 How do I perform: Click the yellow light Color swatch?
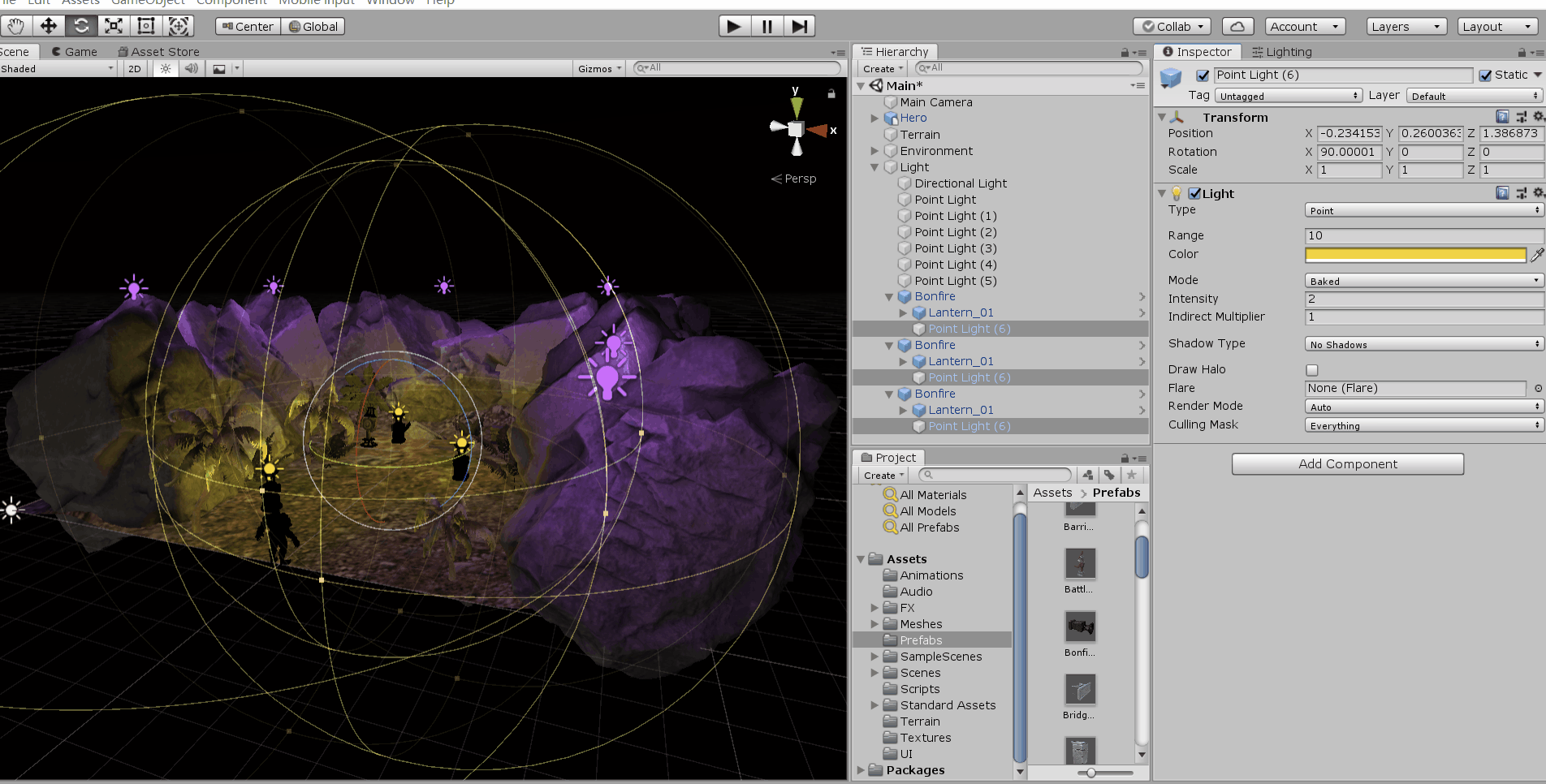coord(1414,254)
